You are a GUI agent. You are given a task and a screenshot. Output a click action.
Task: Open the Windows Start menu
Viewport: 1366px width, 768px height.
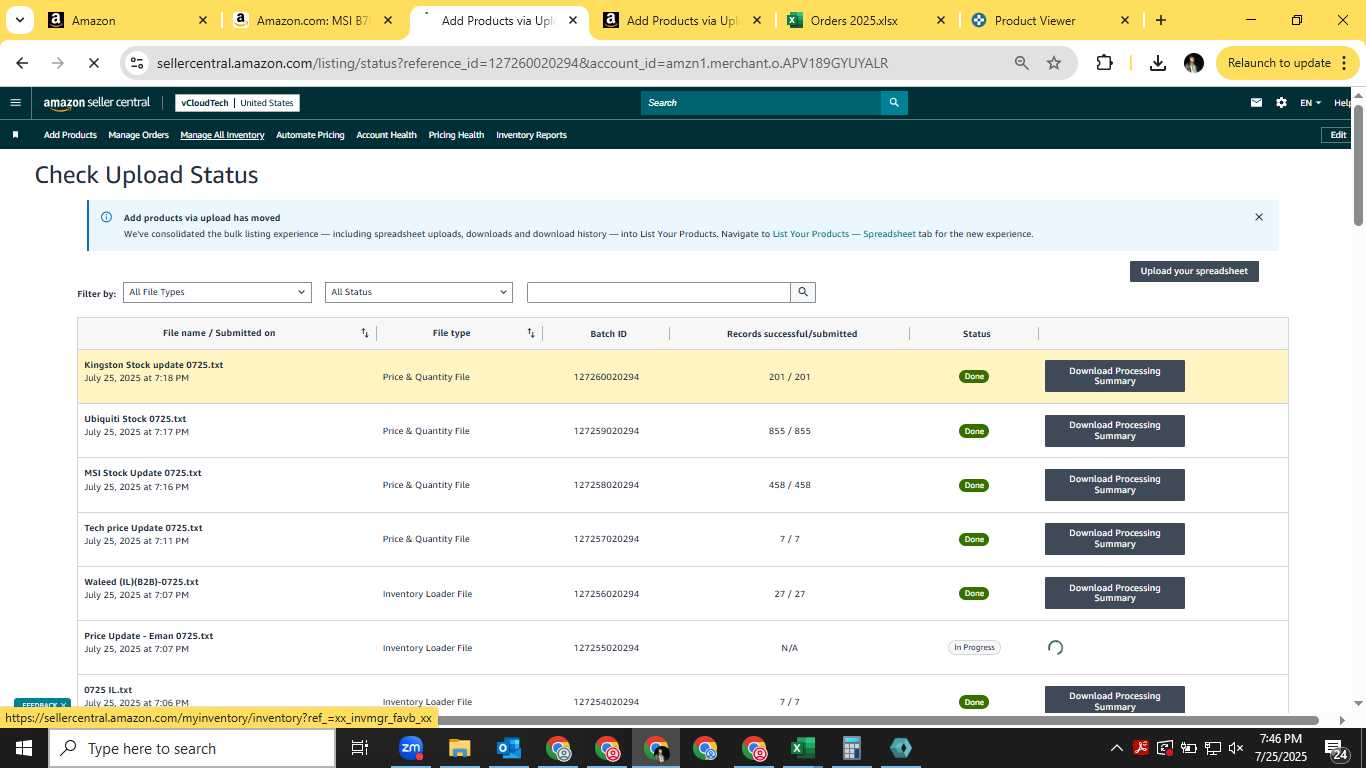[23, 748]
